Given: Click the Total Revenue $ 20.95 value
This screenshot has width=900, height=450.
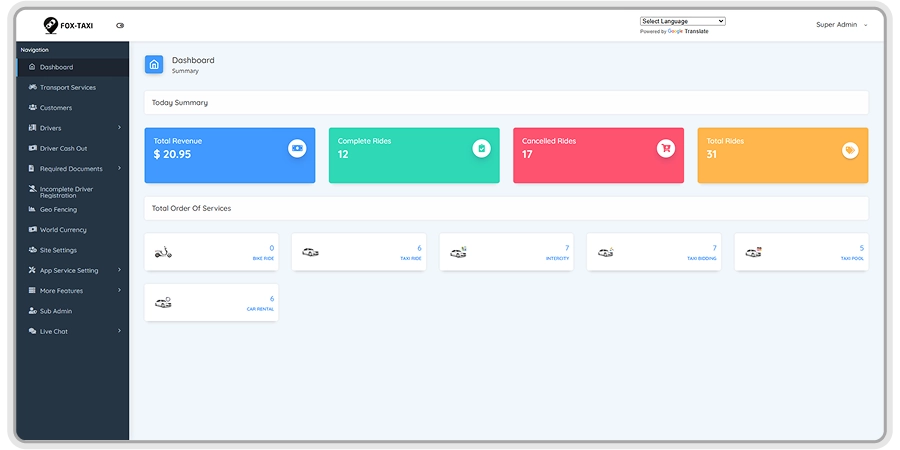Looking at the screenshot, I should [x=172, y=154].
